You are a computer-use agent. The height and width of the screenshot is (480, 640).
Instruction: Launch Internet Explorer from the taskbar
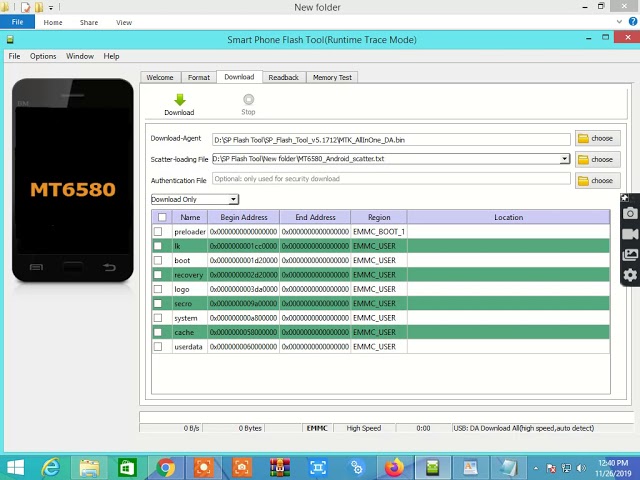pyautogui.click(x=51, y=468)
